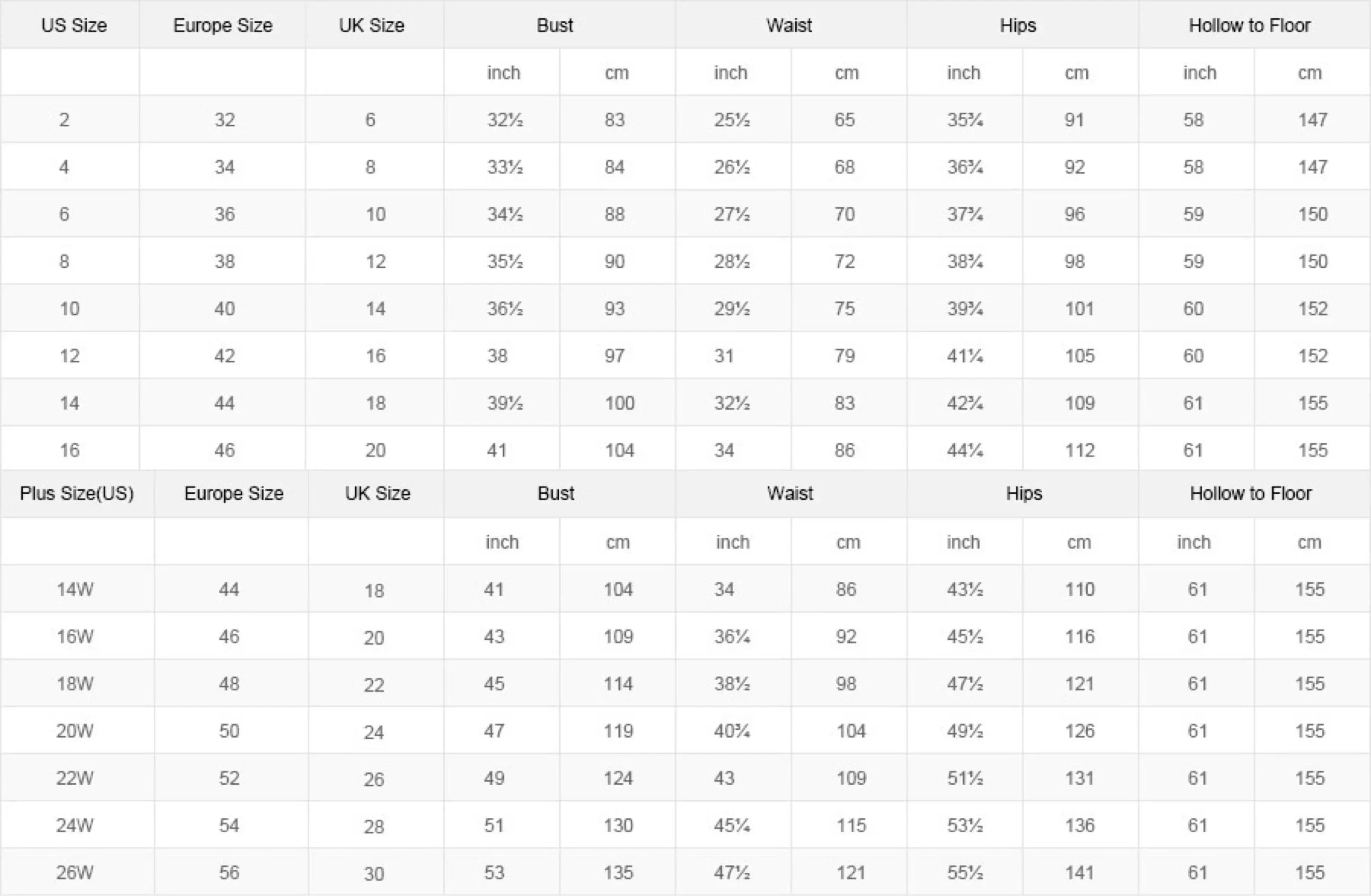
Task: Click hips 44¼ inch cell for US size 16
Action: (965, 450)
